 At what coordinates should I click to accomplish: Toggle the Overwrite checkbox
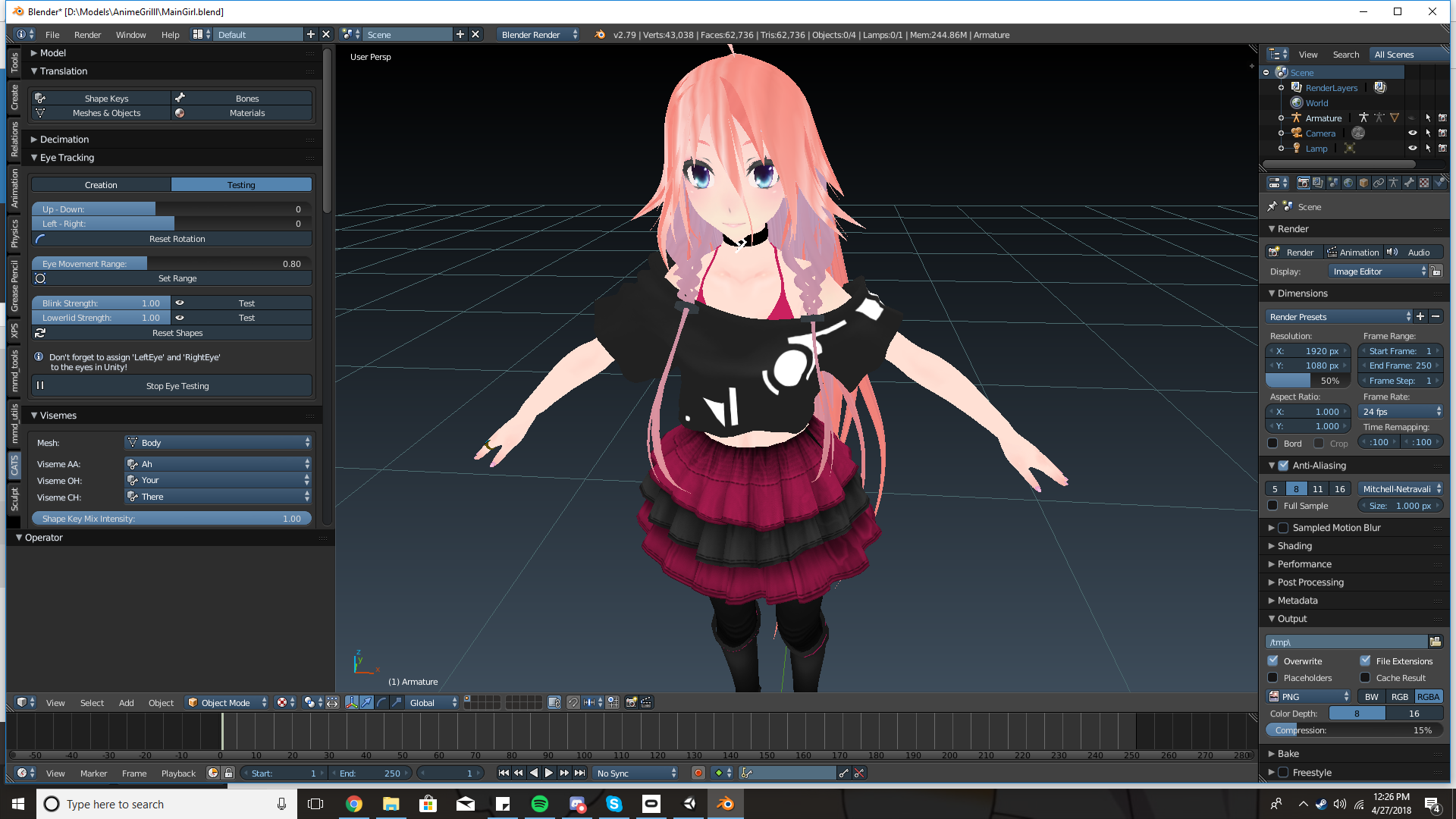pyautogui.click(x=1273, y=661)
